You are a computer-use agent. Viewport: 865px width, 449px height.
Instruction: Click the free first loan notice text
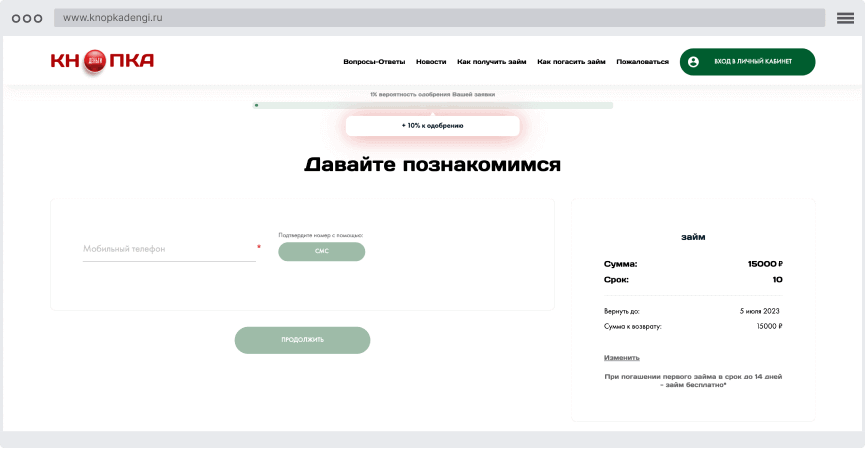point(693,381)
